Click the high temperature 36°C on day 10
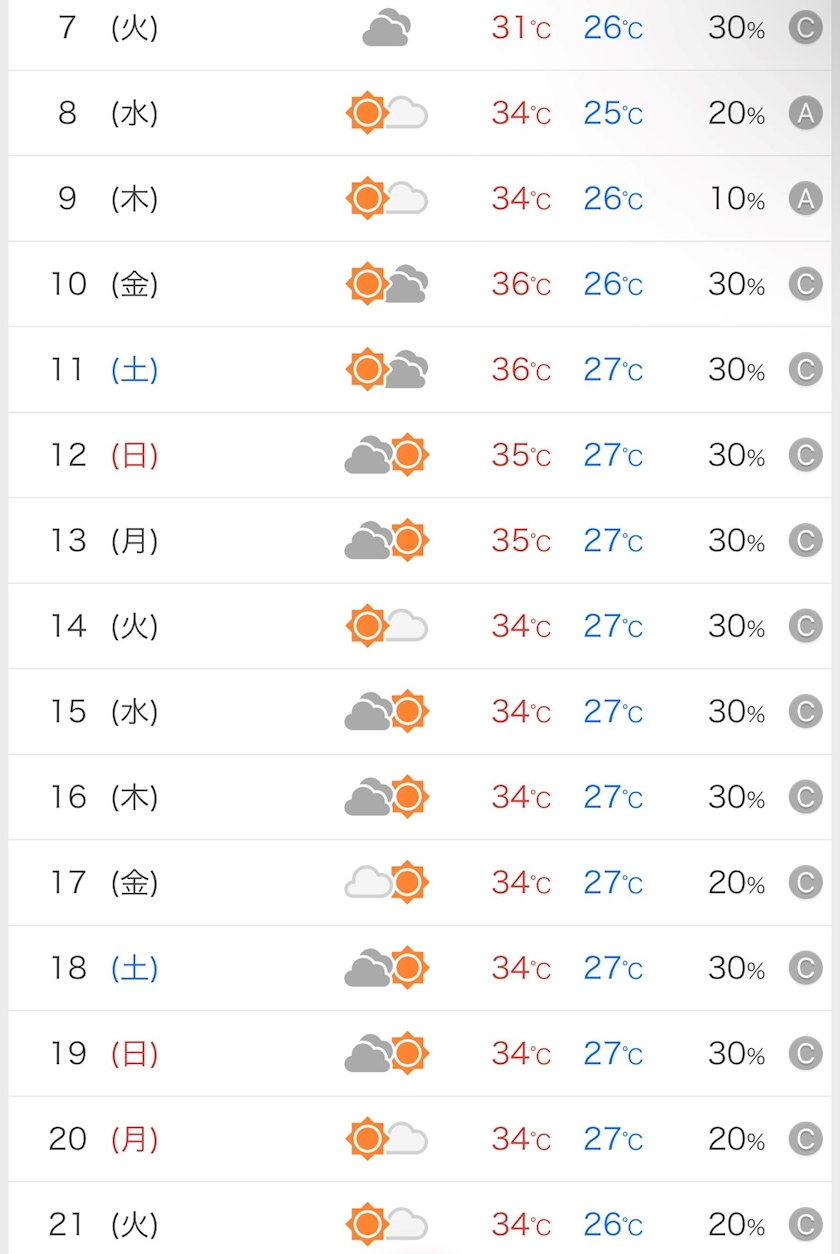 point(521,285)
